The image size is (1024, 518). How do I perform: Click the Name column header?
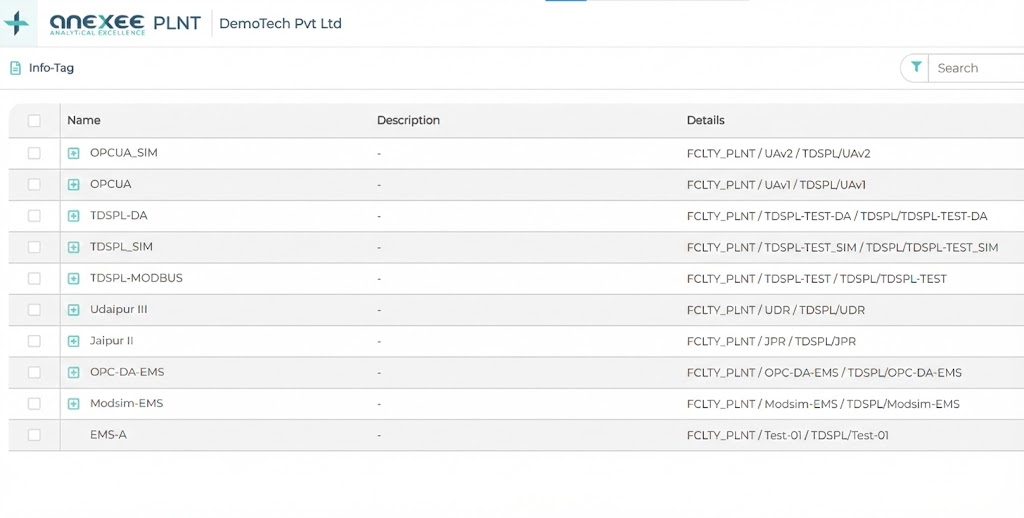click(x=84, y=121)
